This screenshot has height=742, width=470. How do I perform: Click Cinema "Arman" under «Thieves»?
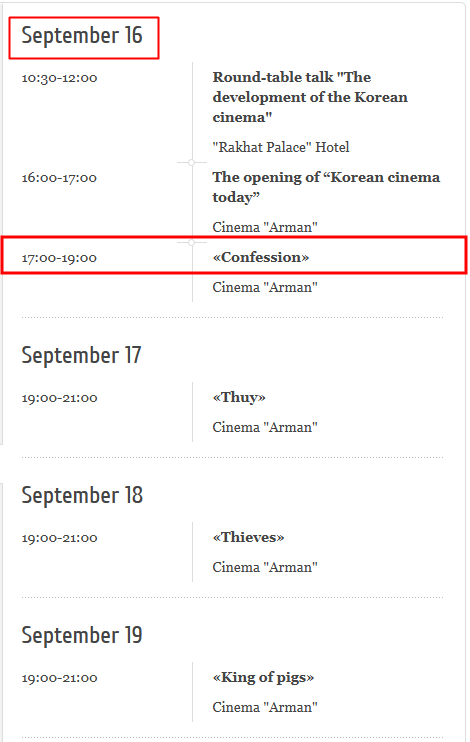[265, 567]
